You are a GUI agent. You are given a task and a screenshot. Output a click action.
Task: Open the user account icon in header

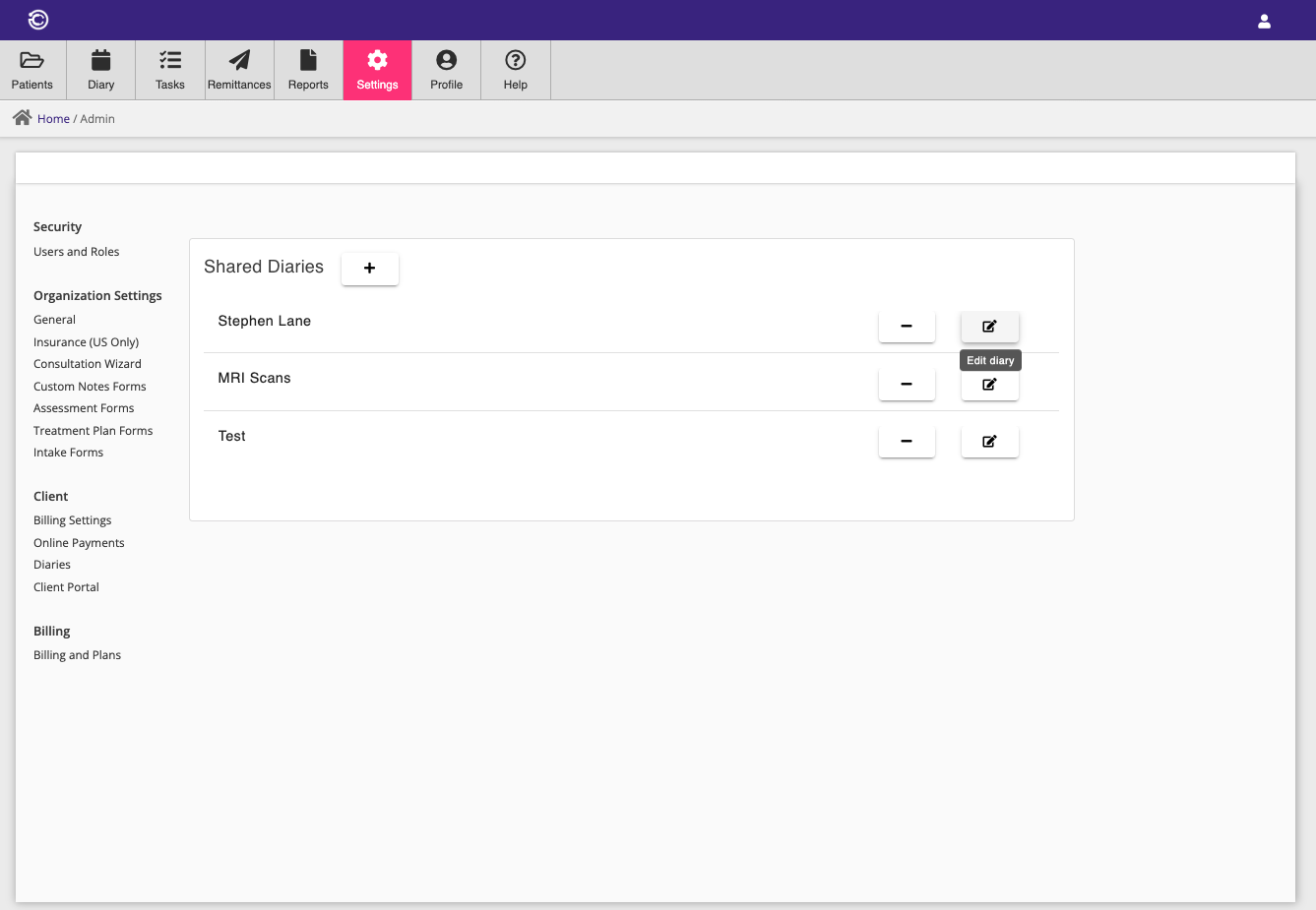click(1264, 21)
